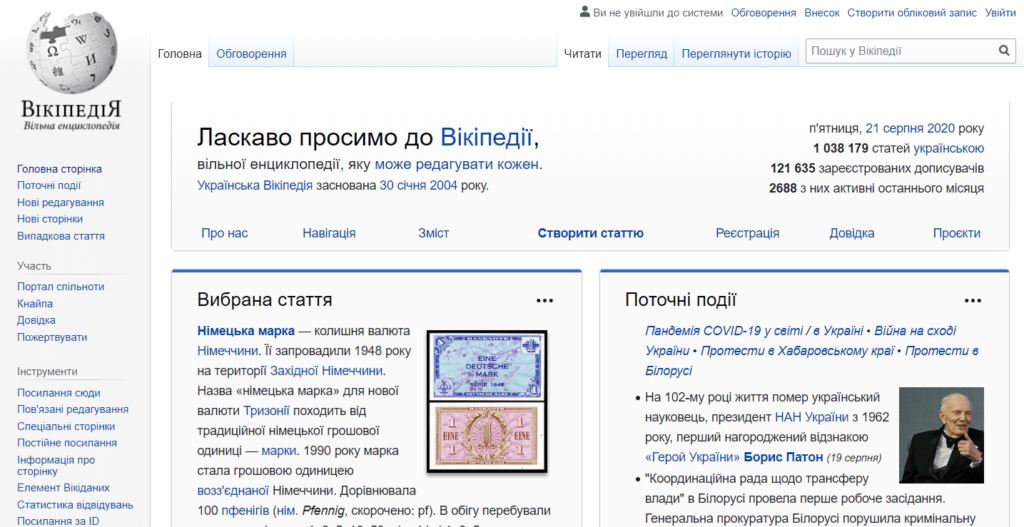Open the German mark banknote image
1024x527 pixels.
pos(485,400)
